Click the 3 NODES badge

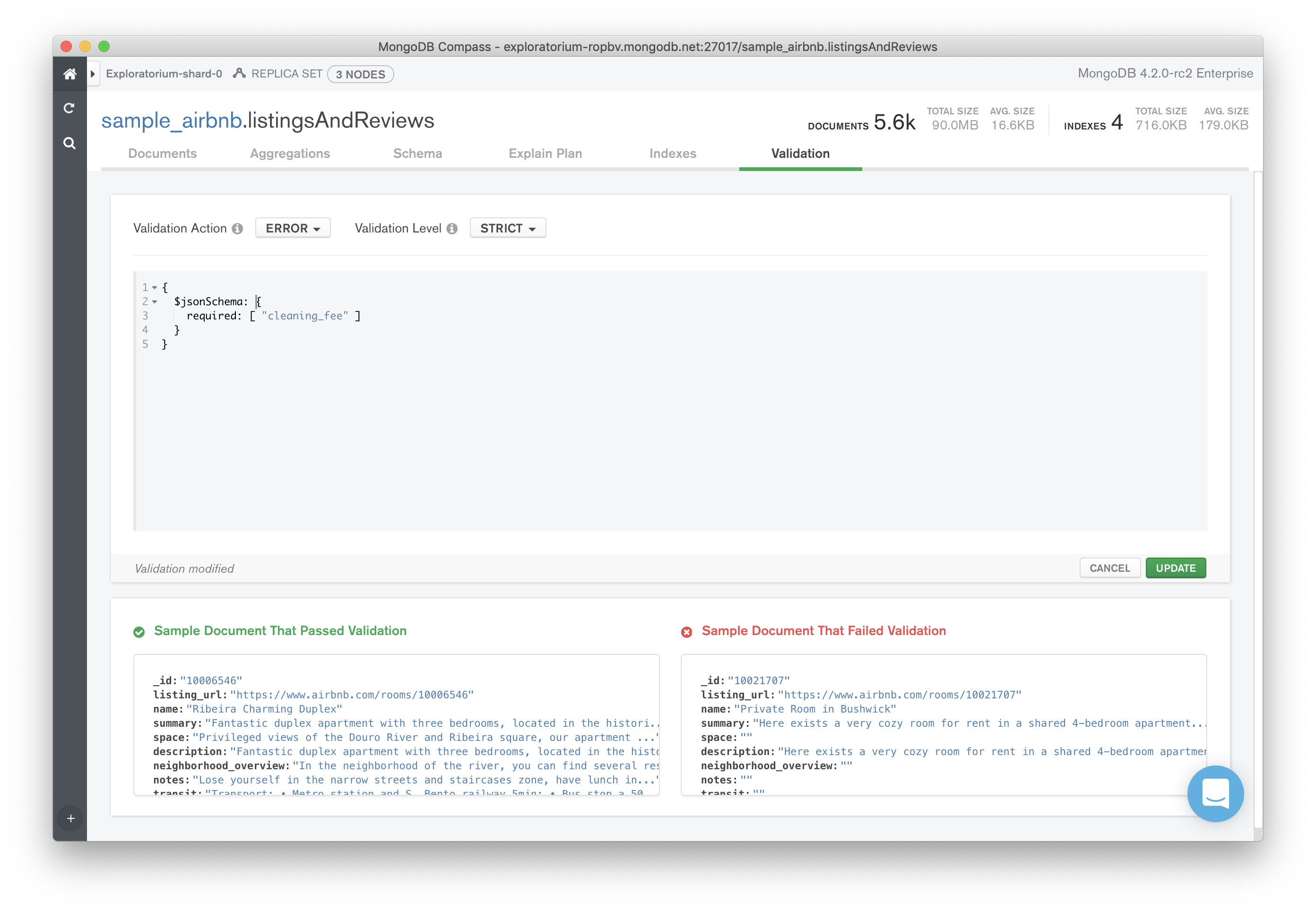tap(360, 74)
